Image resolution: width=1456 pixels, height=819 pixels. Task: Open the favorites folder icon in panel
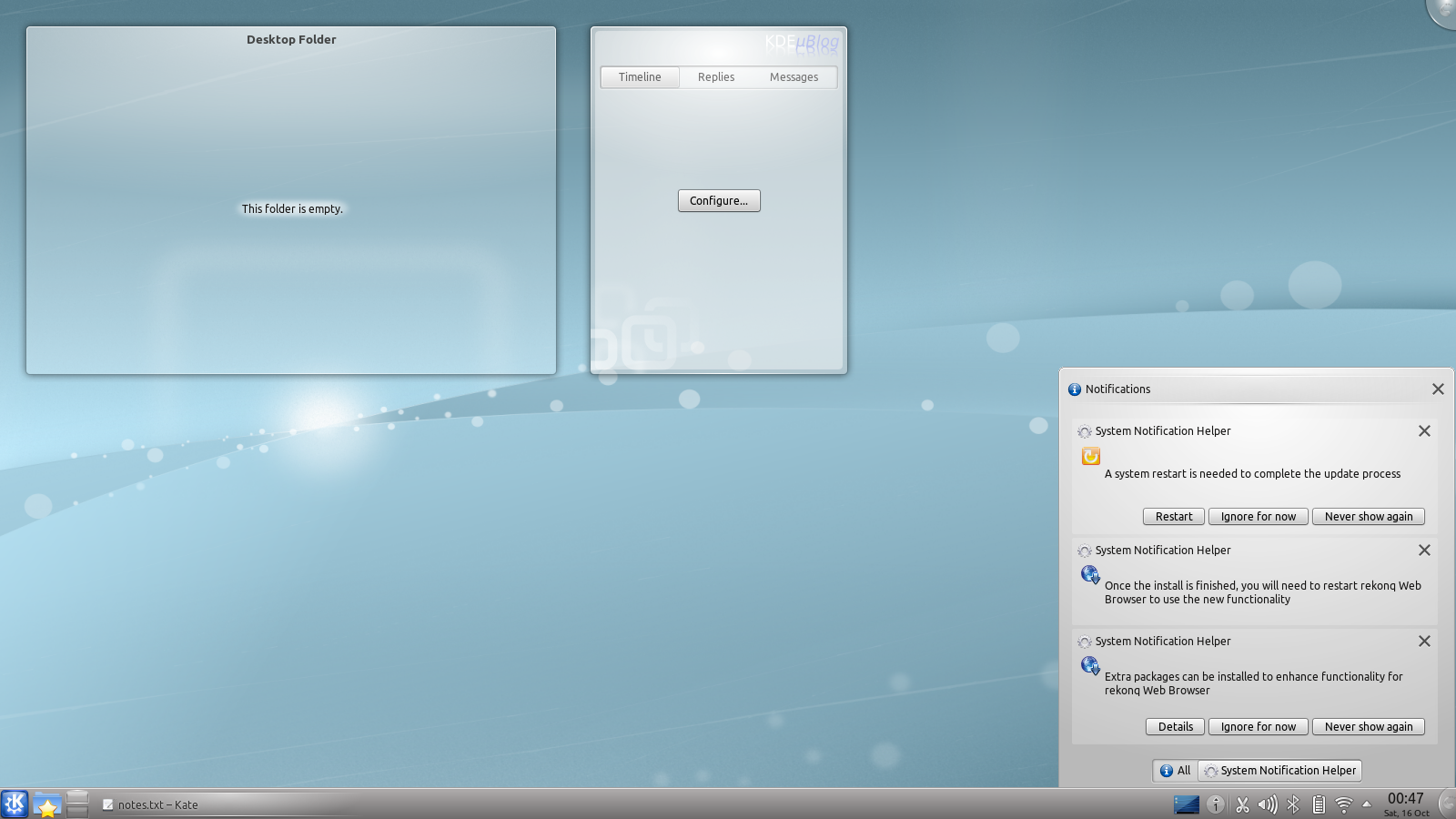46,805
